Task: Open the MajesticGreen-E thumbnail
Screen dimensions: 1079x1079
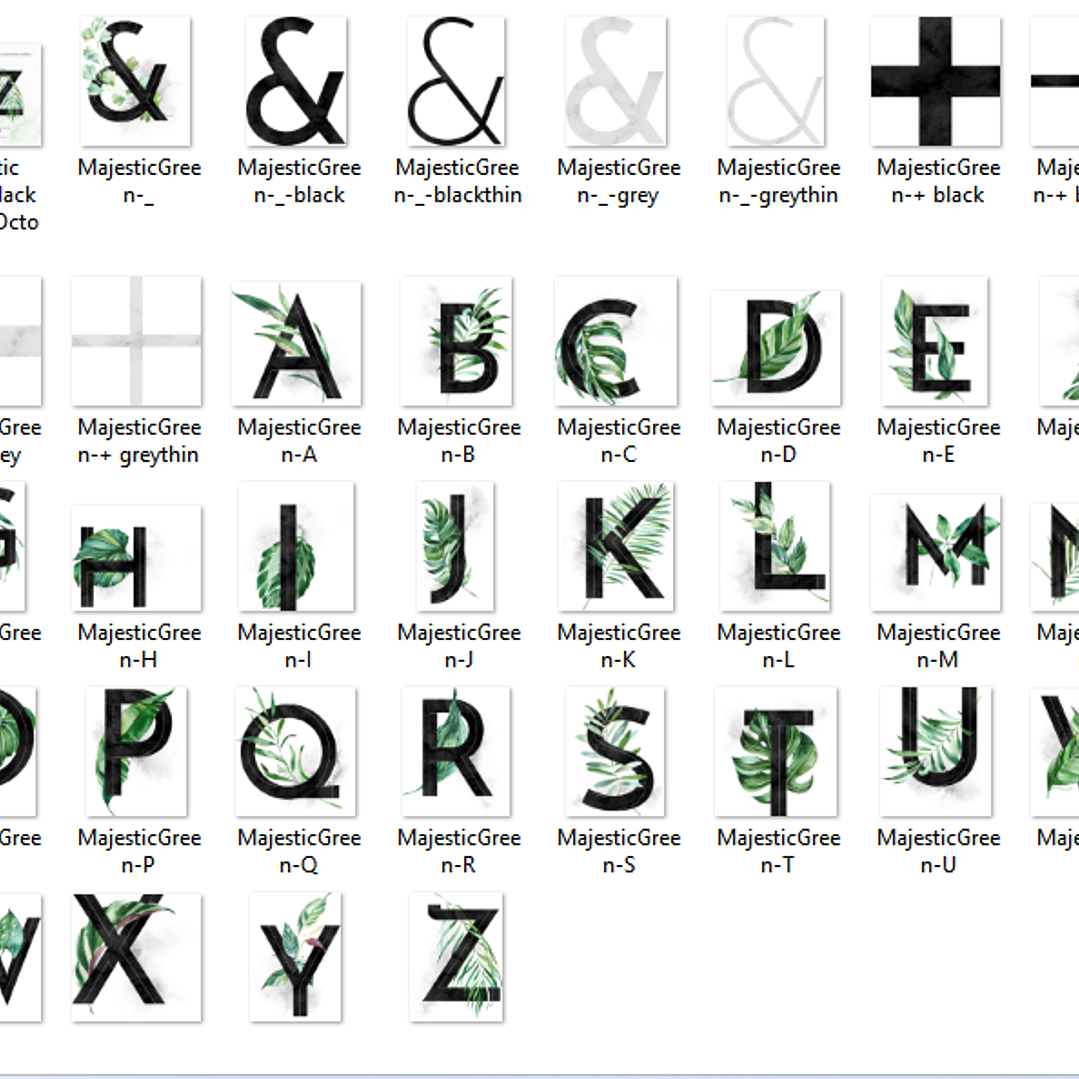Action: (937, 342)
